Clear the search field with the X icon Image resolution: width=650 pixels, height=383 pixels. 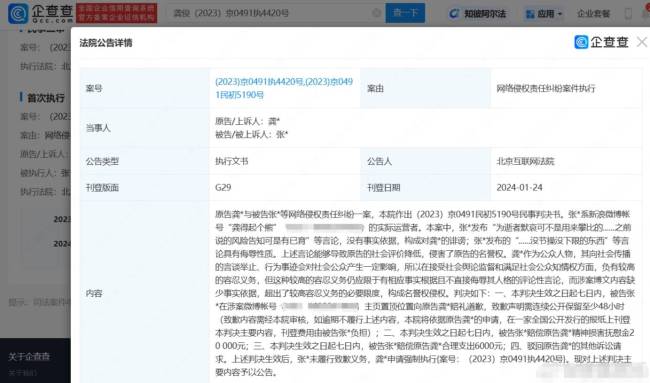(x=376, y=13)
